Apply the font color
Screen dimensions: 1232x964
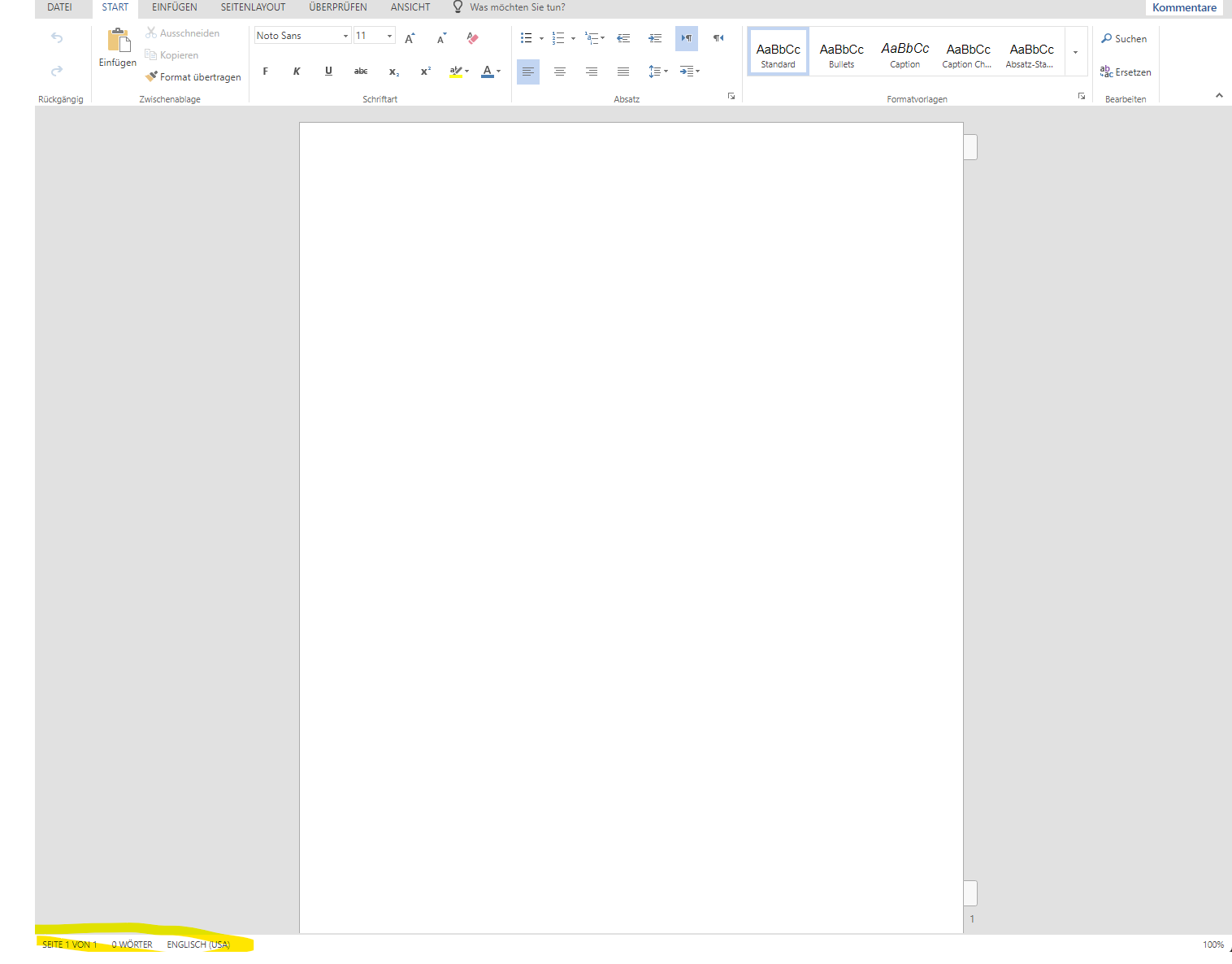coord(488,72)
